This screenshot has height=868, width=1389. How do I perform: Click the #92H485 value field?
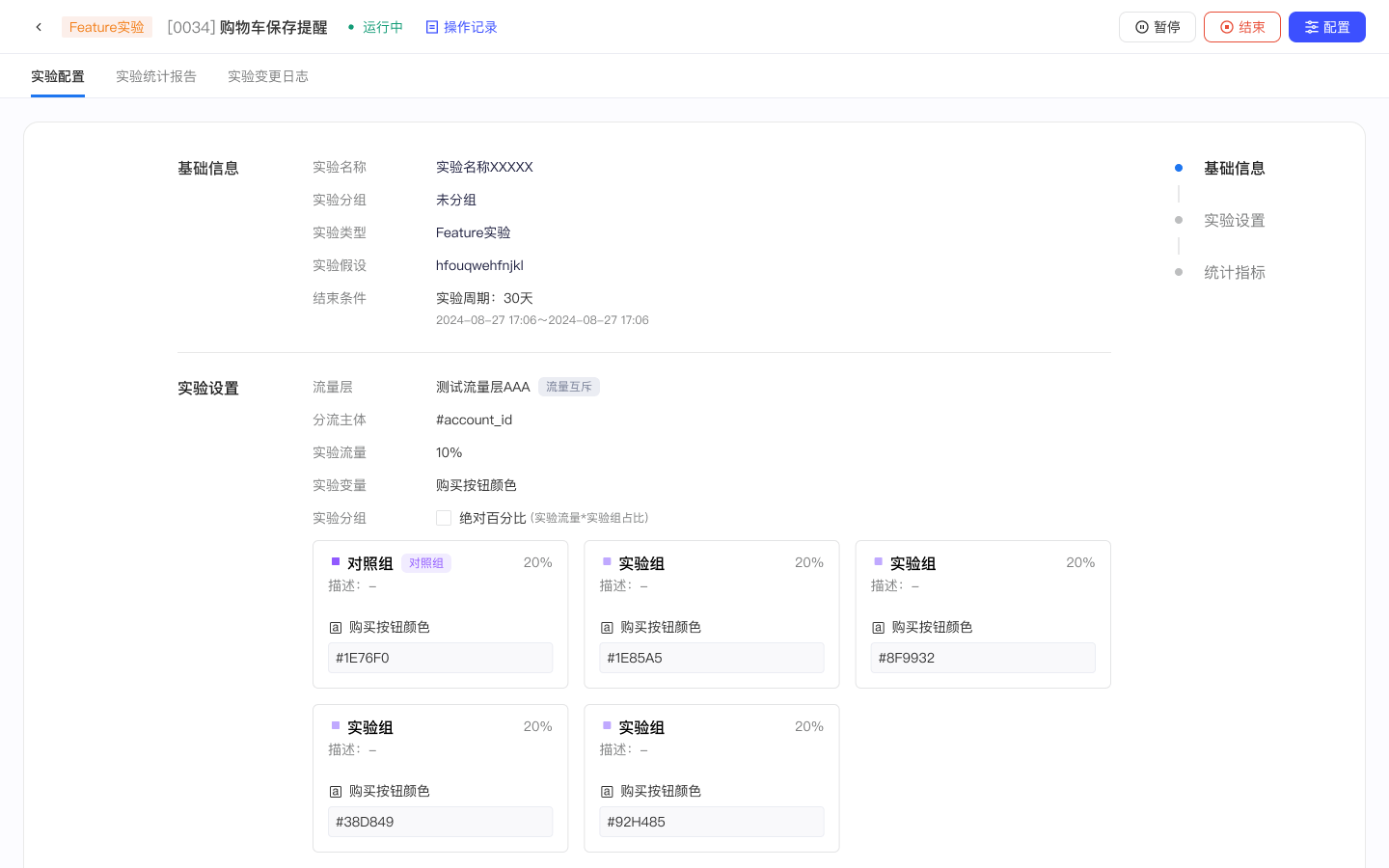(712, 822)
